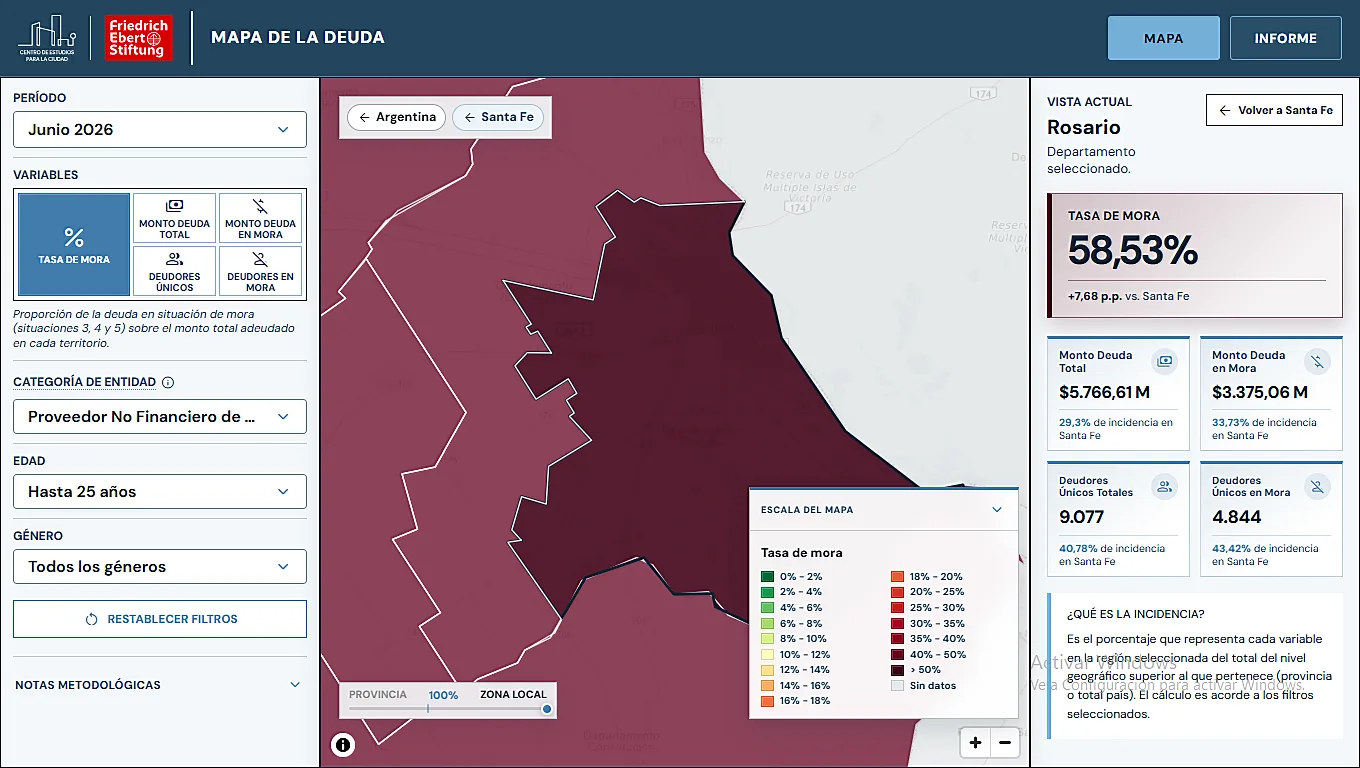
Task: Click Volver a Santa Fe button
Action: (x=1275, y=110)
